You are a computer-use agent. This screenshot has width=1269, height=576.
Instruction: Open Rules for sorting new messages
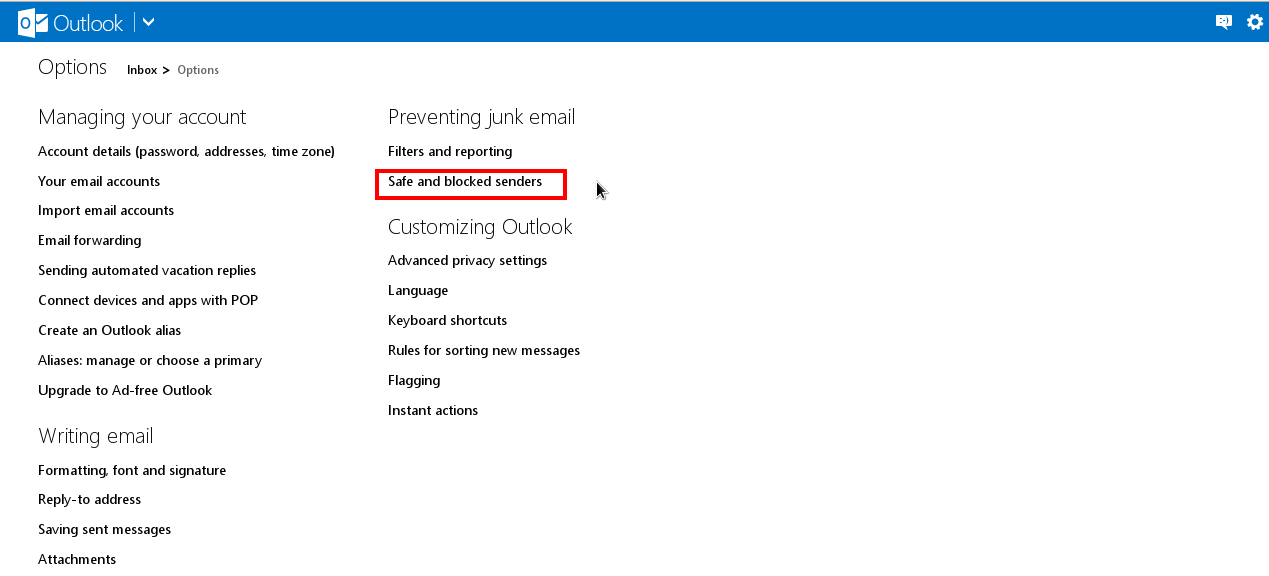point(484,350)
